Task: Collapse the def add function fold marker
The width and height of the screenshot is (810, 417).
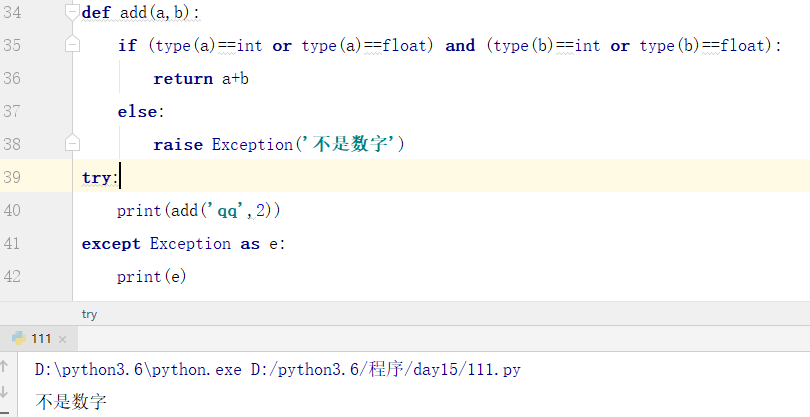Action: (72, 11)
